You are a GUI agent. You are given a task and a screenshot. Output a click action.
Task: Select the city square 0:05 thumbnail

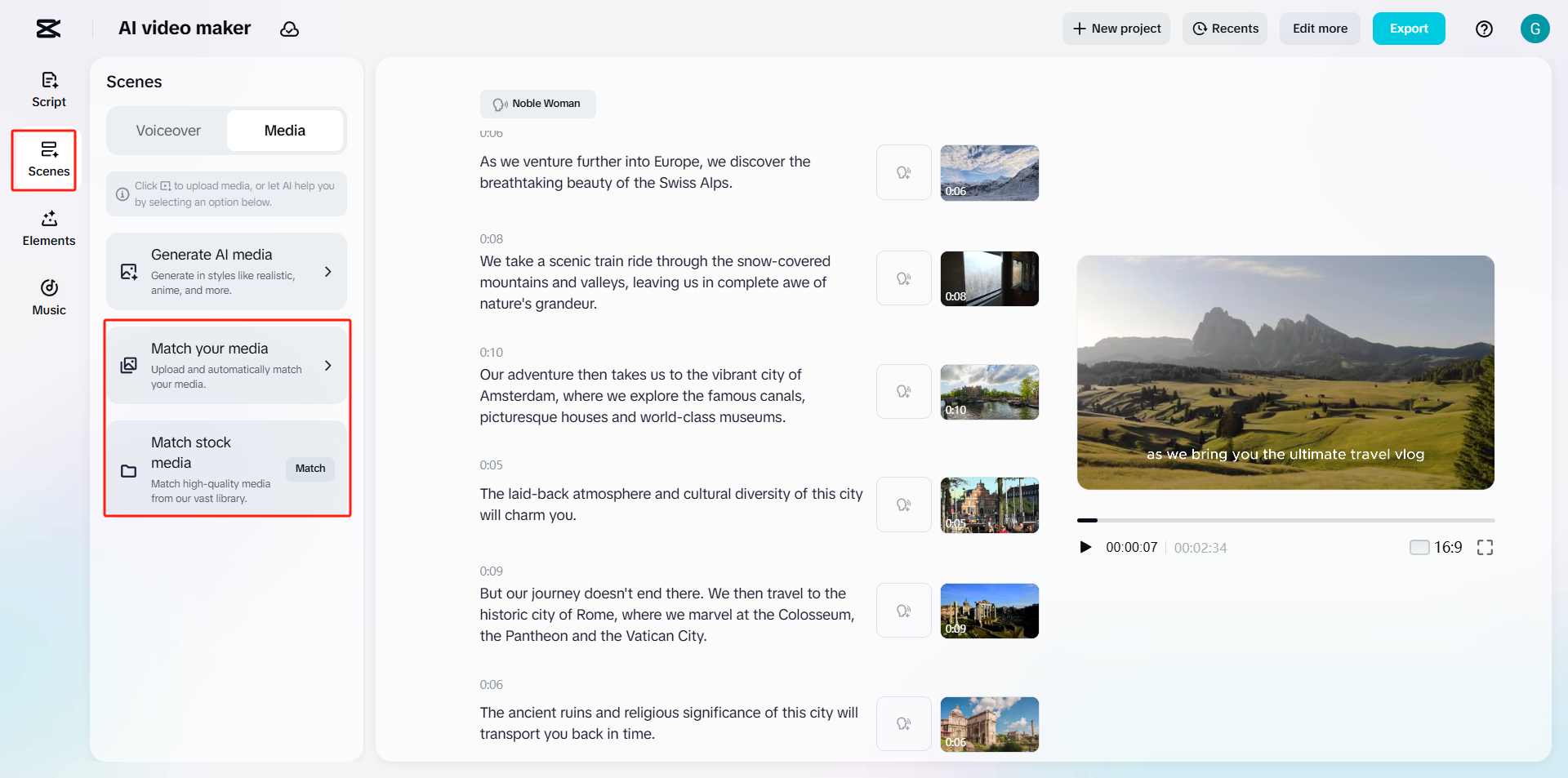pyautogui.click(x=990, y=505)
